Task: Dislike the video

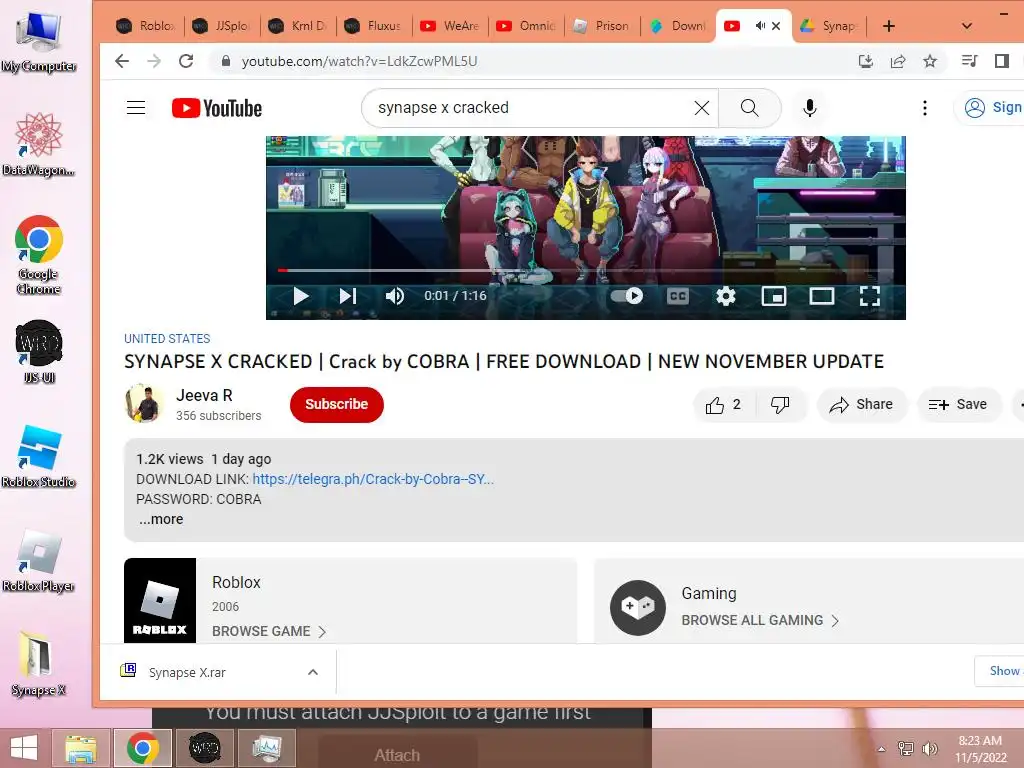Action: [780, 405]
